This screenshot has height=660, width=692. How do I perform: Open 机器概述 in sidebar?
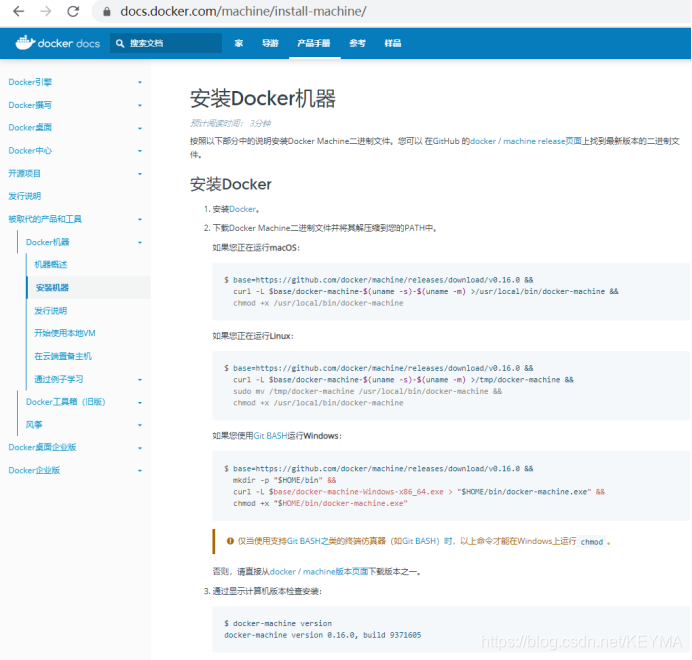coord(51,264)
